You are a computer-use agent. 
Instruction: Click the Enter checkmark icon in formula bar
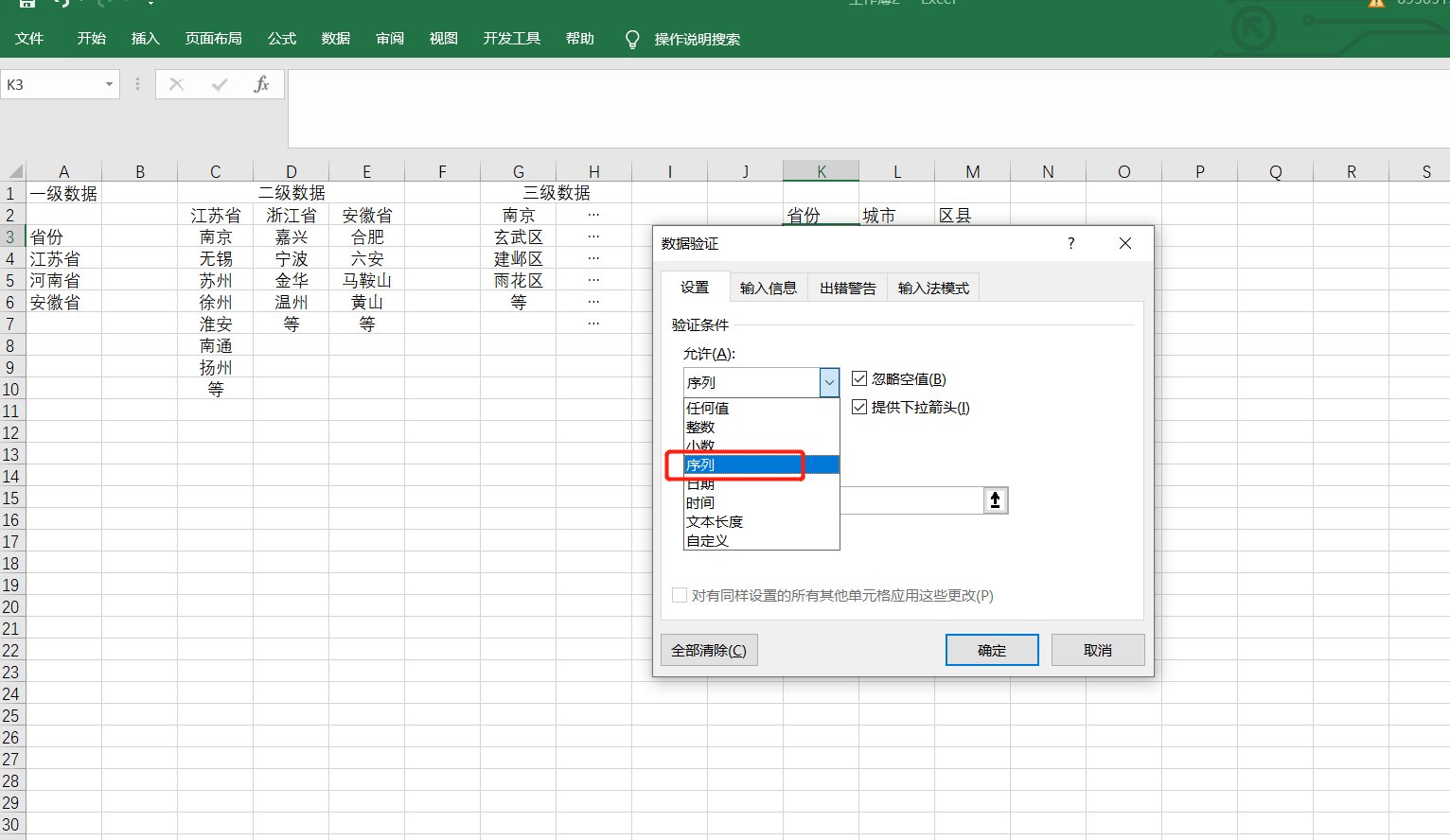click(220, 84)
